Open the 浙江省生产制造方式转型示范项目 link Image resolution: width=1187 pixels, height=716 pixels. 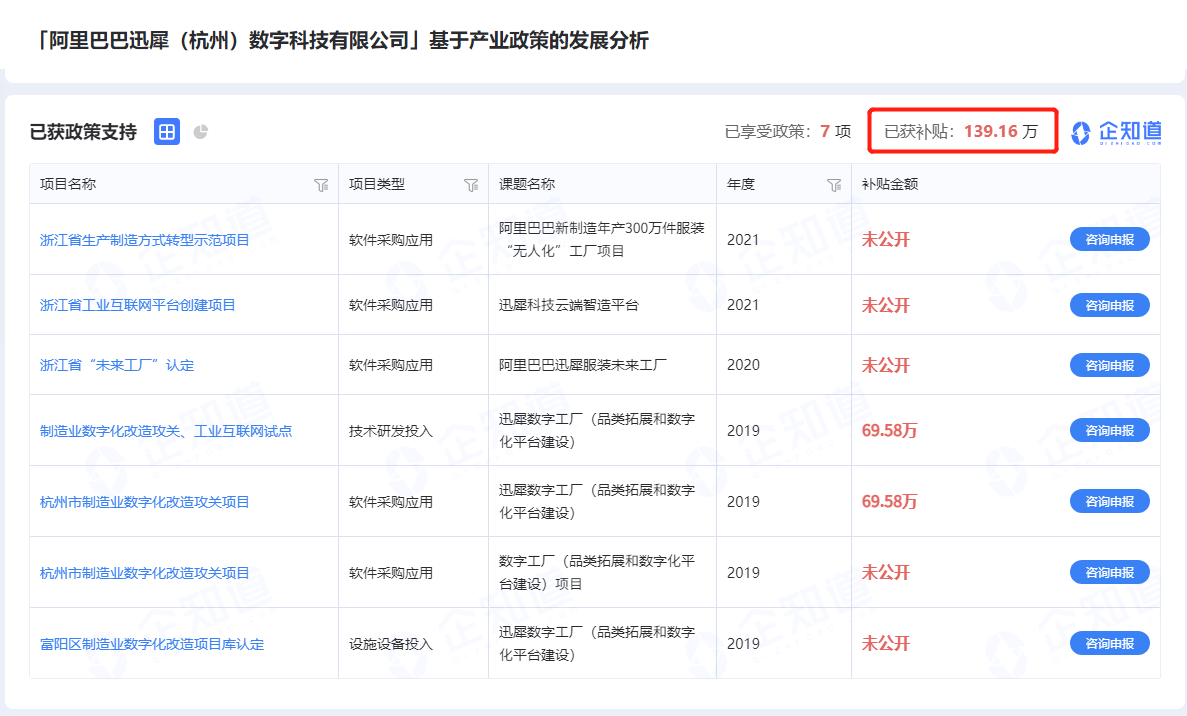click(x=145, y=240)
